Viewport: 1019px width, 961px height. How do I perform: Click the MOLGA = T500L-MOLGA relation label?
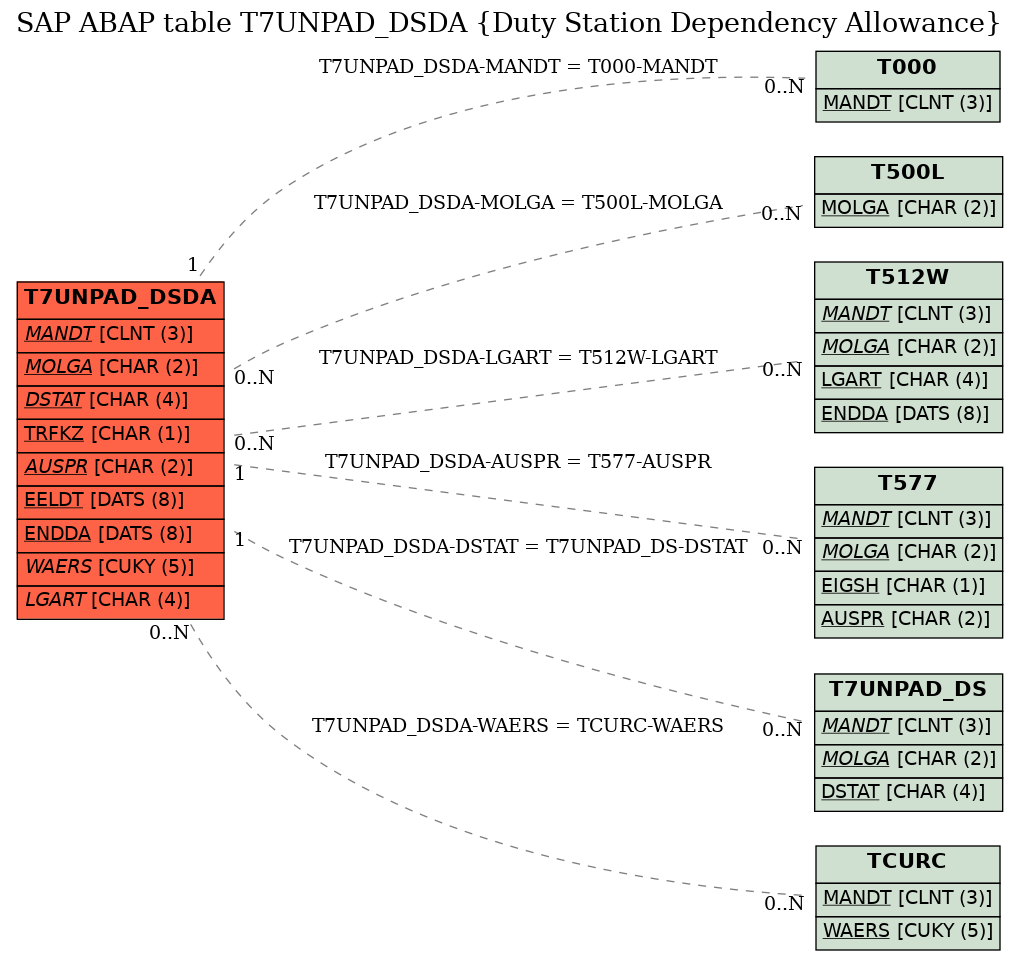518,203
